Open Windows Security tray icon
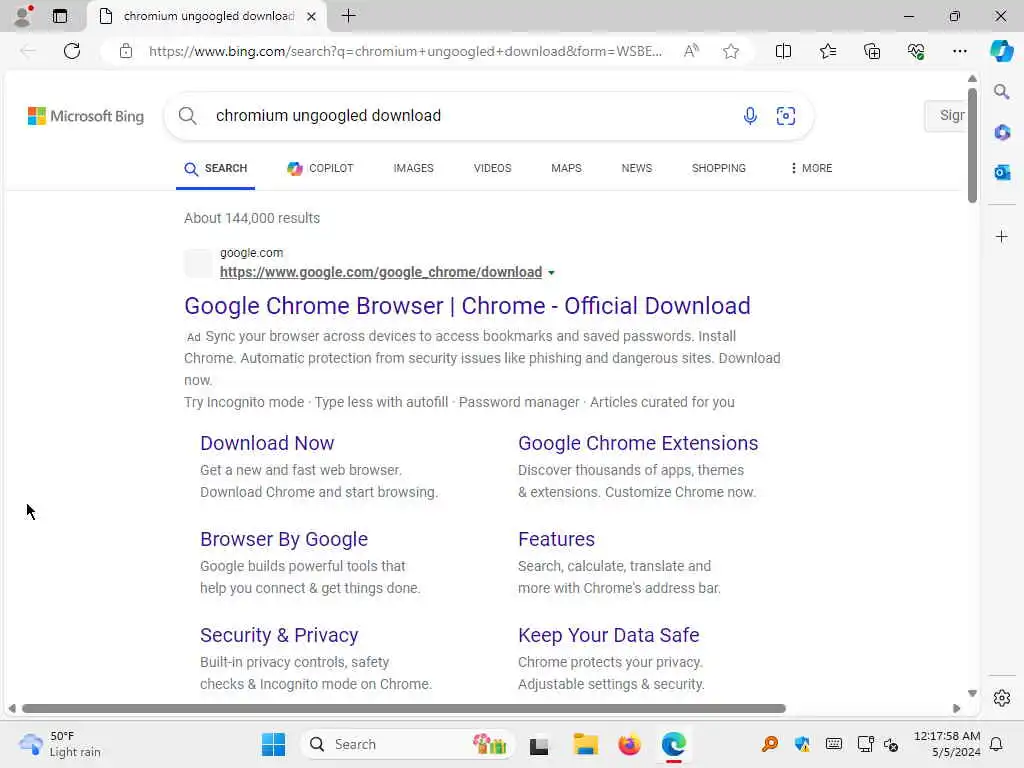Viewport: 1024px width, 768px height. pos(802,744)
